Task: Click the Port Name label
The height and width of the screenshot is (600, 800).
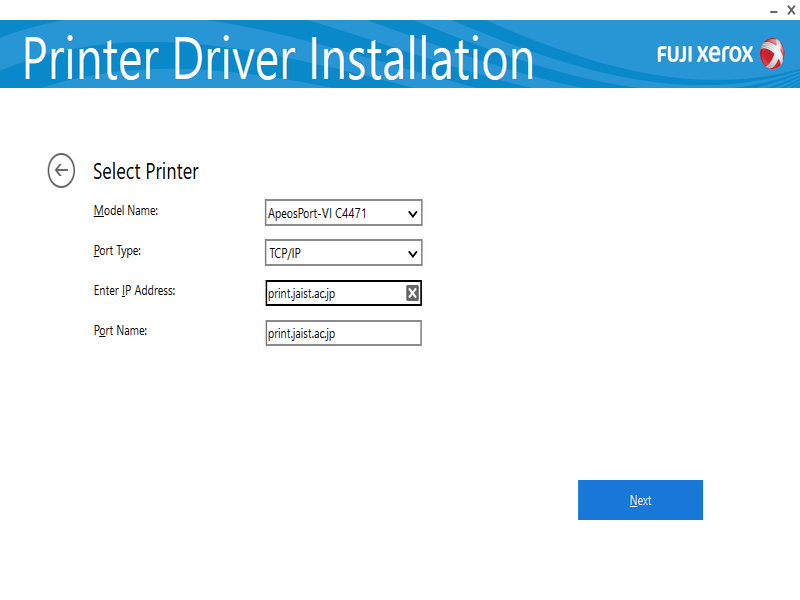Action: 120,331
